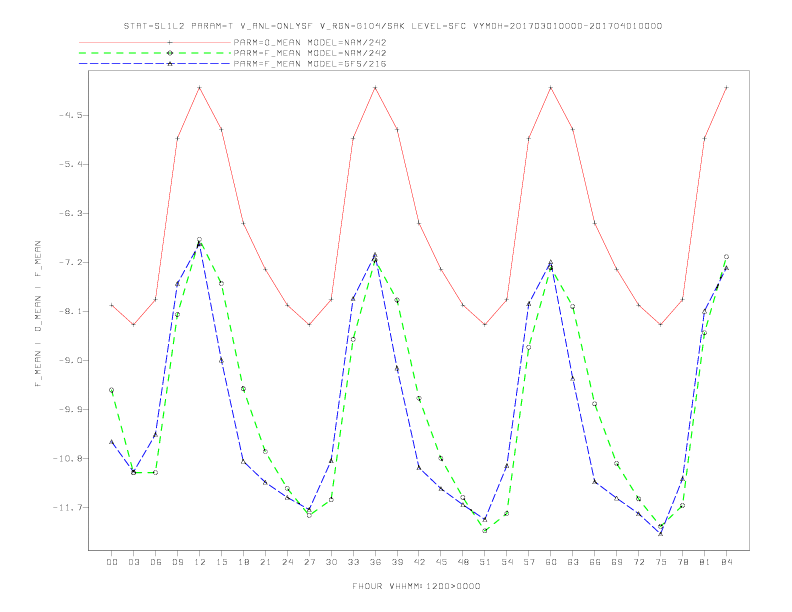The height and width of the screenshot is (612, 792).
Task: Click the red O_MEAN peak point above hour 36
Action: (x=375, y=88)
